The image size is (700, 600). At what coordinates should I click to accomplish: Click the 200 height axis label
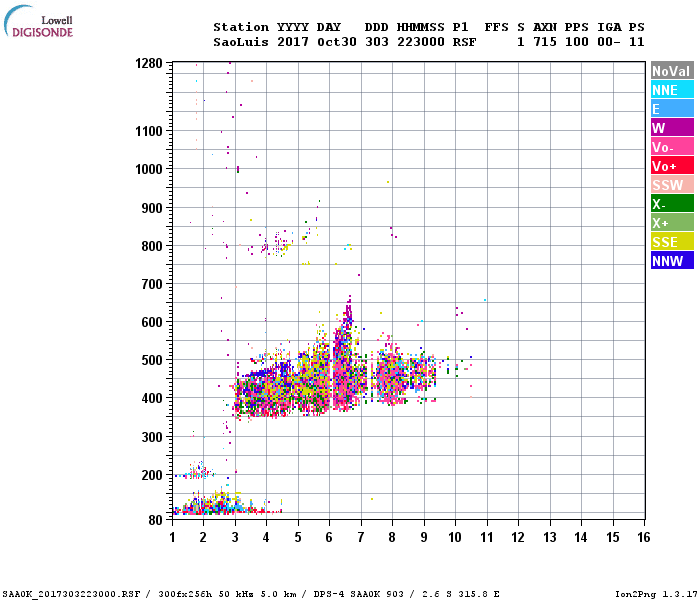coord(152,475)
